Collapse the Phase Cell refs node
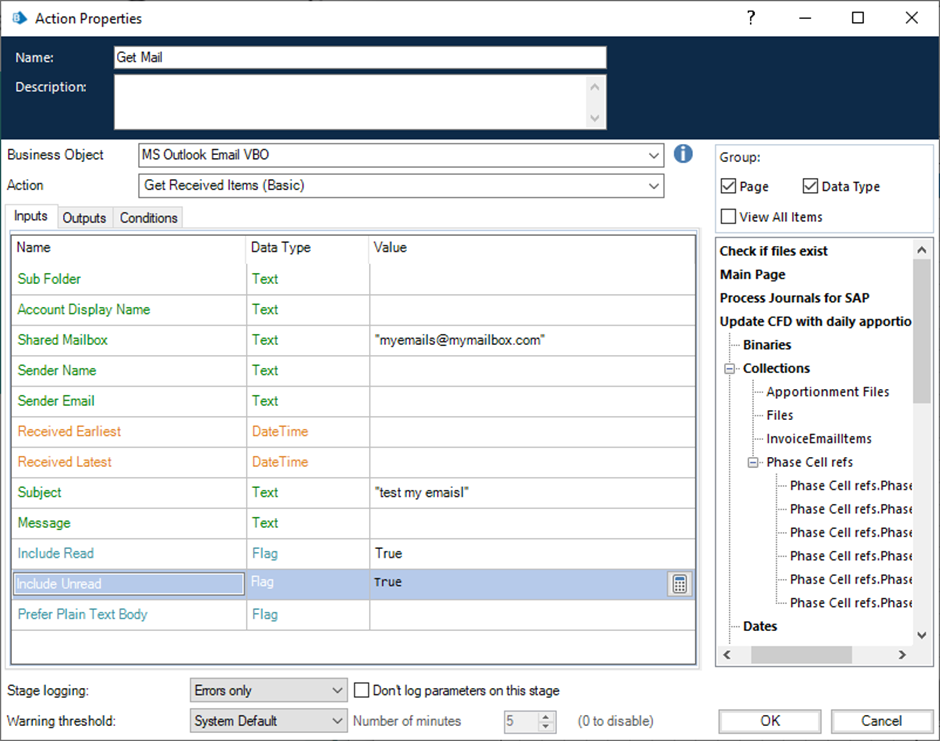Image resolution: width=940 pixels, height=741 pixels. tap(753, 462)
